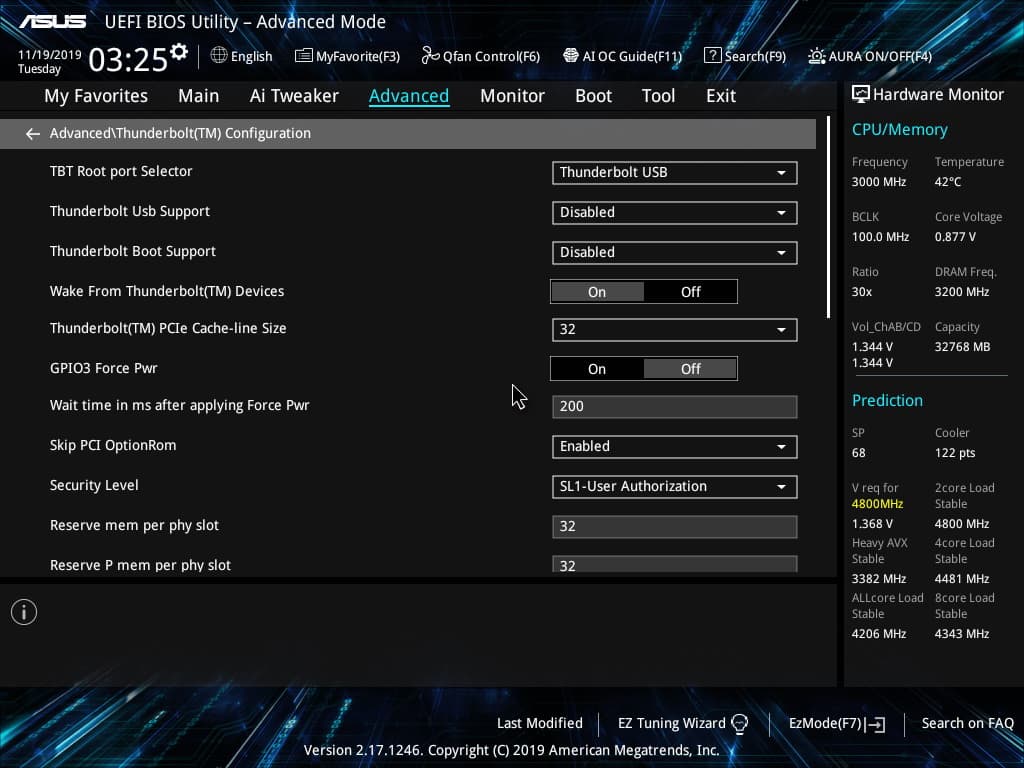Click the ASUS logo
Image resolution: width=1024 pixels, height=768 pixels.
(x=52, y=22)
